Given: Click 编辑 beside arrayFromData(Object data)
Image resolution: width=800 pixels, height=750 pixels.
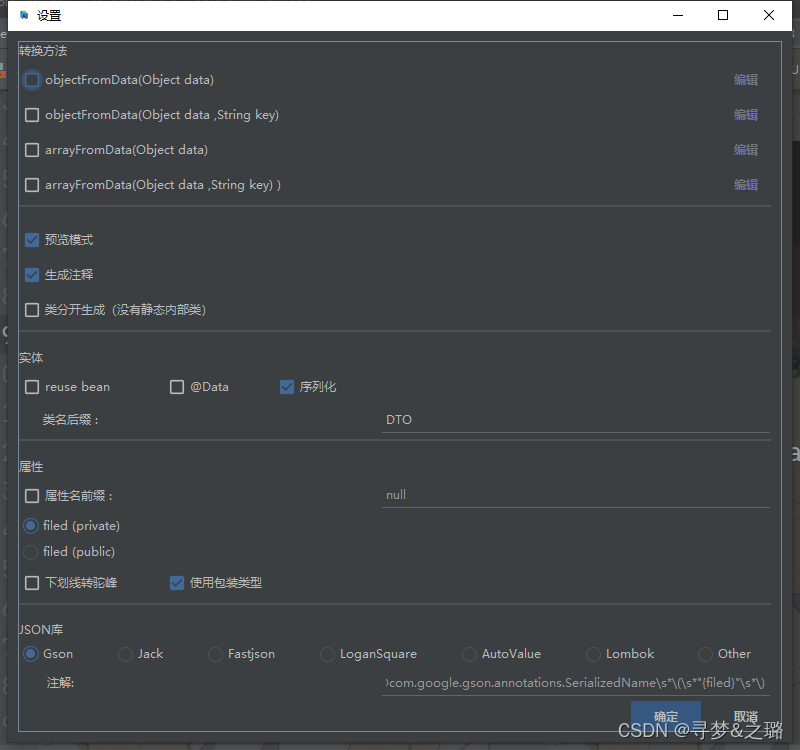Looking at the screenshot, I should point(745,150).
